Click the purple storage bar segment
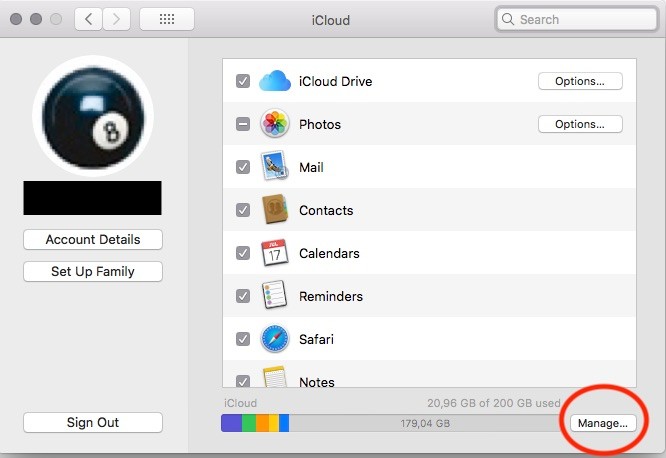 point(231,423)
